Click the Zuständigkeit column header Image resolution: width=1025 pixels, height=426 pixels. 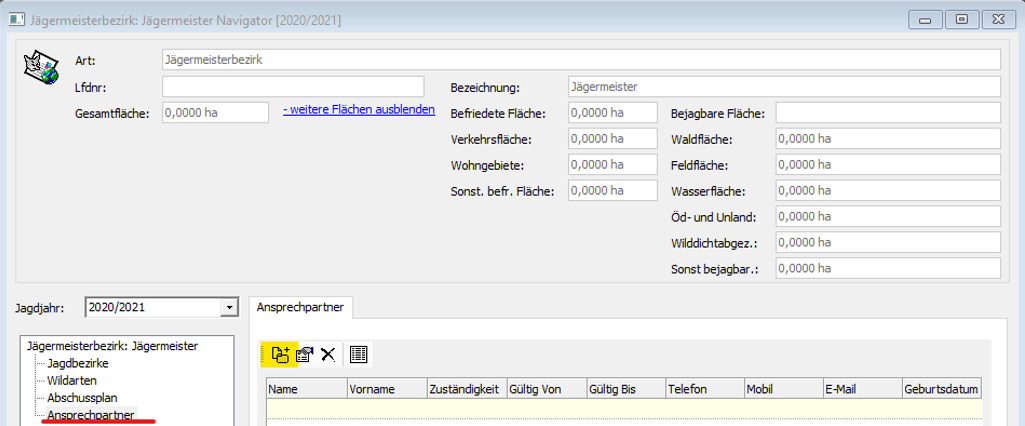tap(466, 388)
